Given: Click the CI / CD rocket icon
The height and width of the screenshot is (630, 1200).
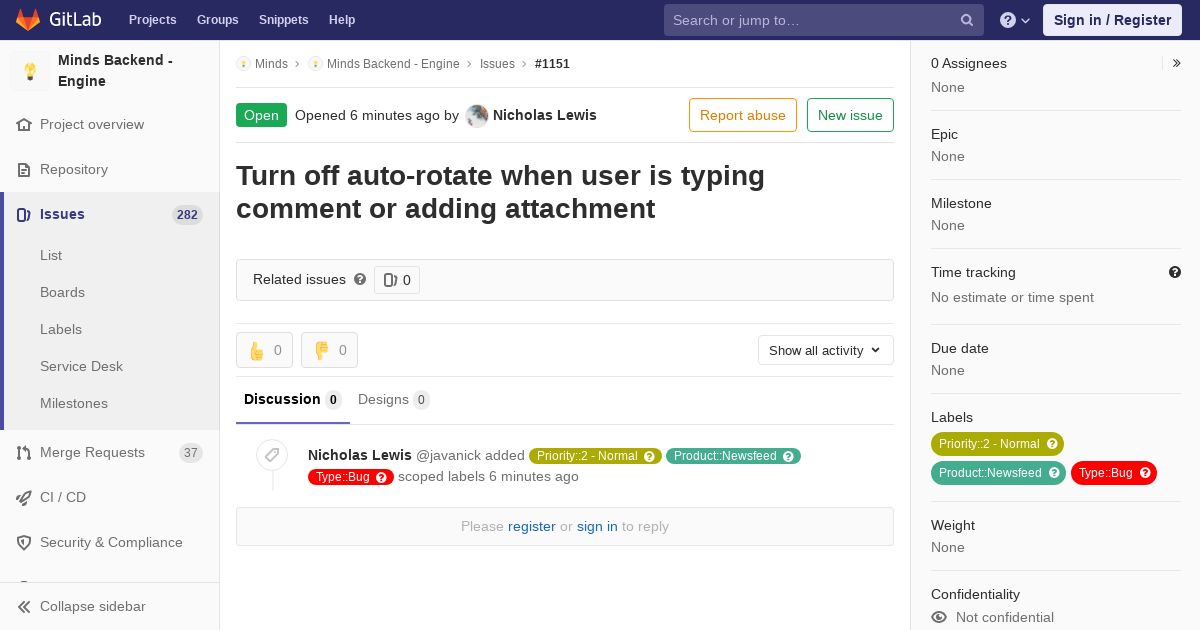Looking at the screenshot, I should pyautogui.click(x=24, y=498).
